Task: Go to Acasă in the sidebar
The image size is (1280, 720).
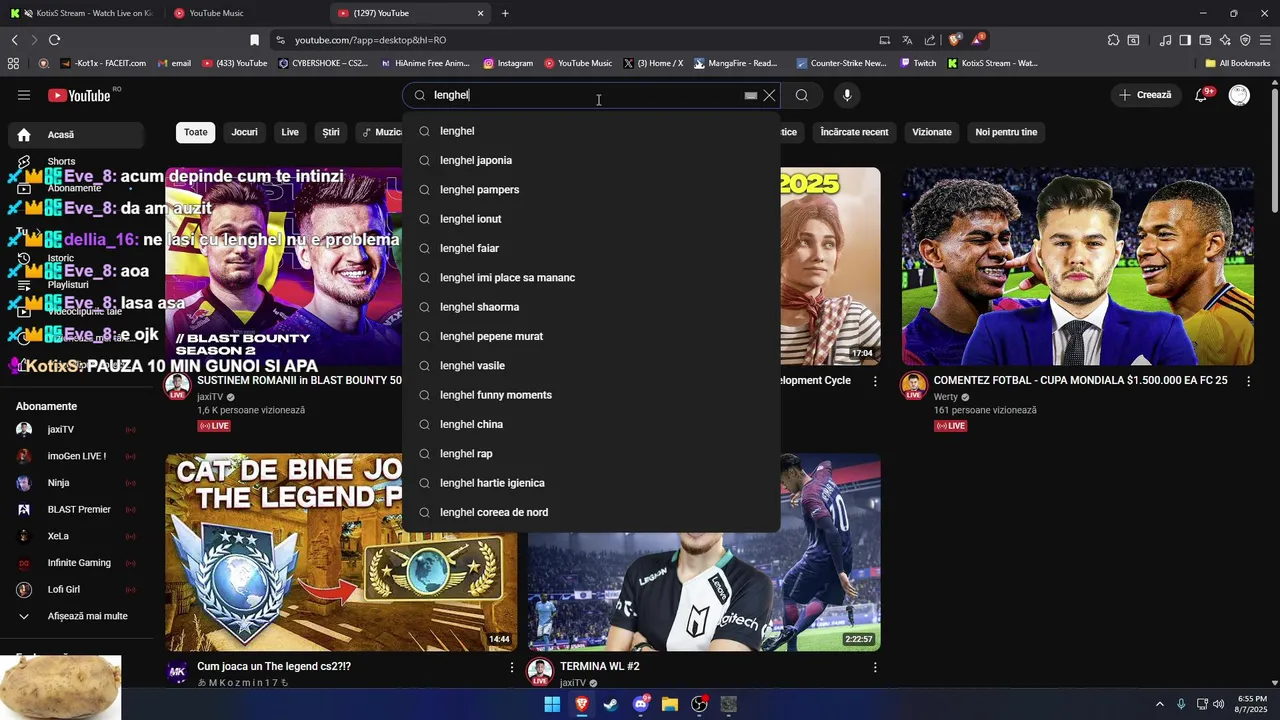Action: pyautogui.click(x=75, y=135)
